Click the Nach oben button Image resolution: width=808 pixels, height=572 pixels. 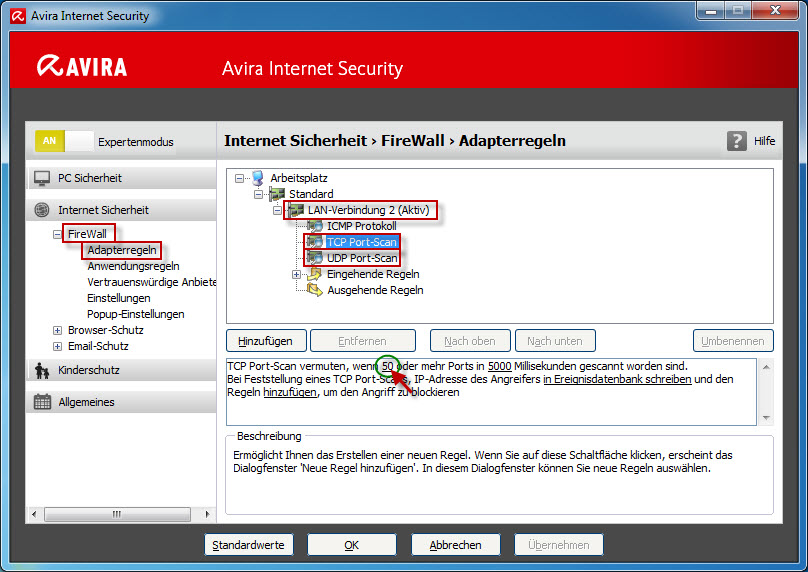click(x=470, y=341)
